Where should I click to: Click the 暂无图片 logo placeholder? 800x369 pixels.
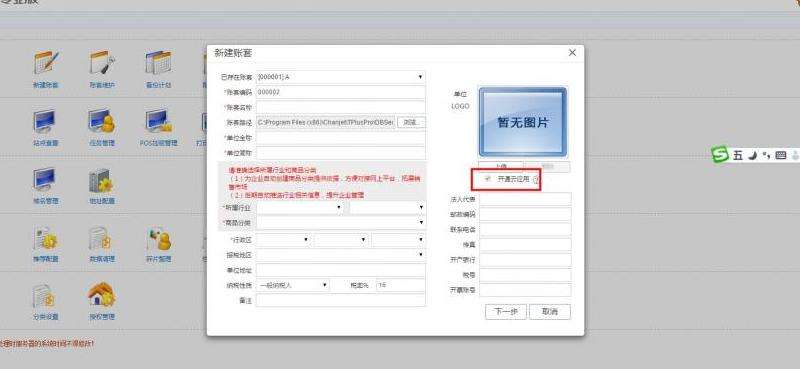522,122
